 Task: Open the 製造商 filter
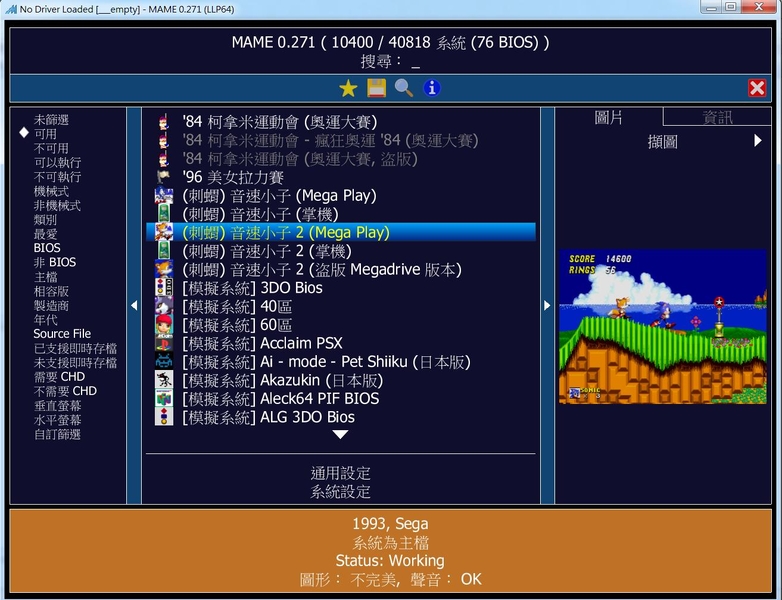[x=51, y=305]
